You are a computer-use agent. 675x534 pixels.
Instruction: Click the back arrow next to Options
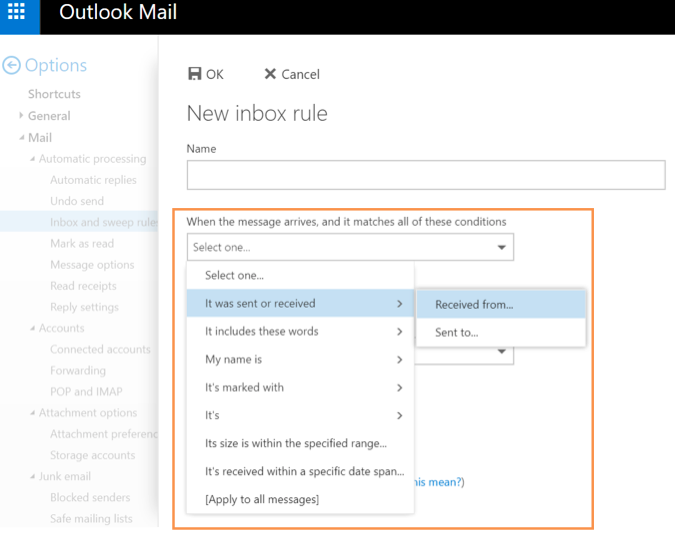(x=11, y=66)
